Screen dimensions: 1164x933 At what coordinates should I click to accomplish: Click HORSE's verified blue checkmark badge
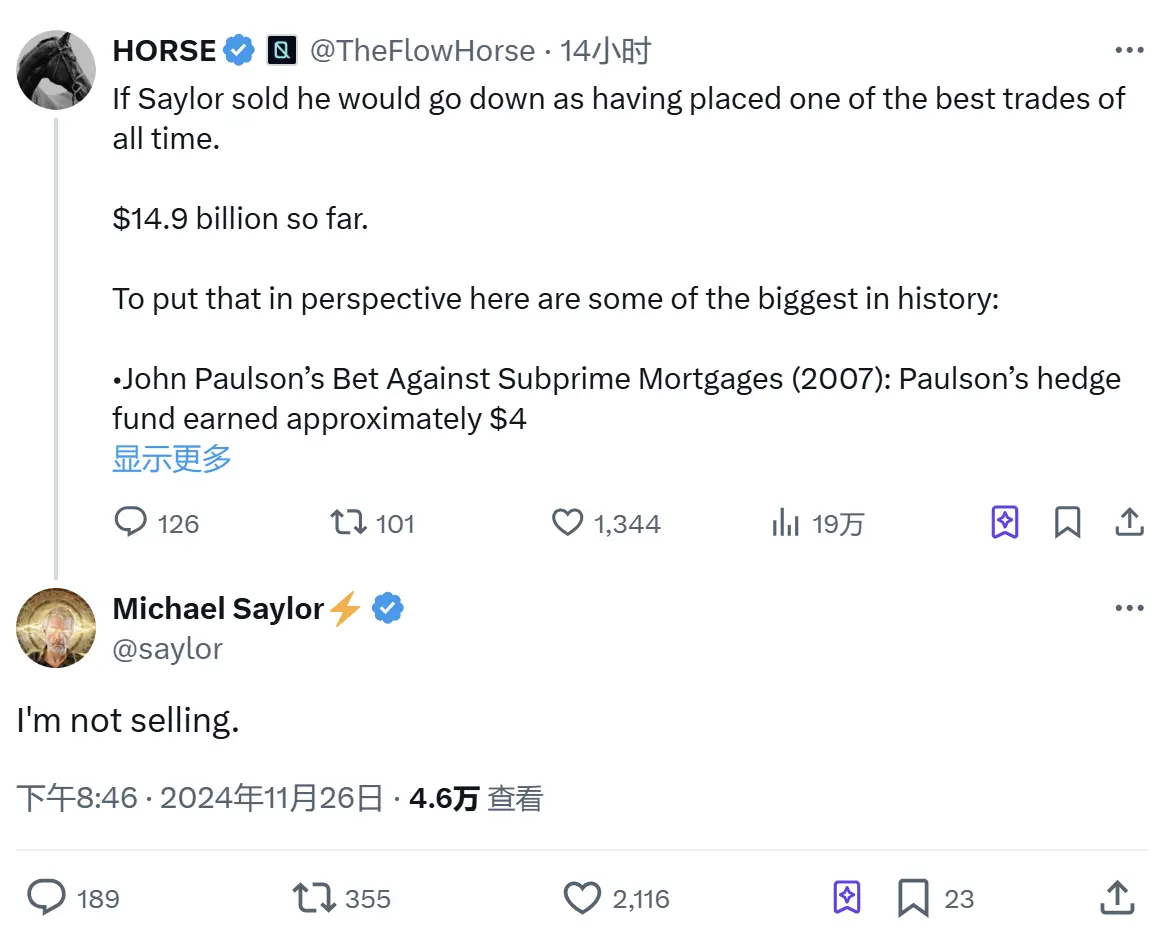point(238,49)
